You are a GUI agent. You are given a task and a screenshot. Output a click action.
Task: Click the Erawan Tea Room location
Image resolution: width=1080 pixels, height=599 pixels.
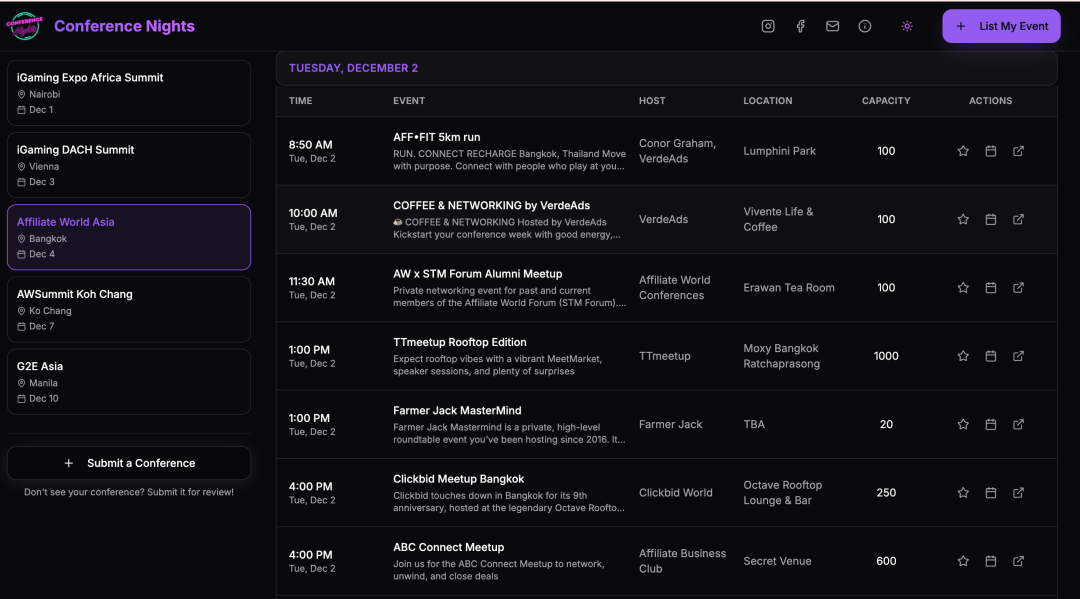(x=789, y=287)
